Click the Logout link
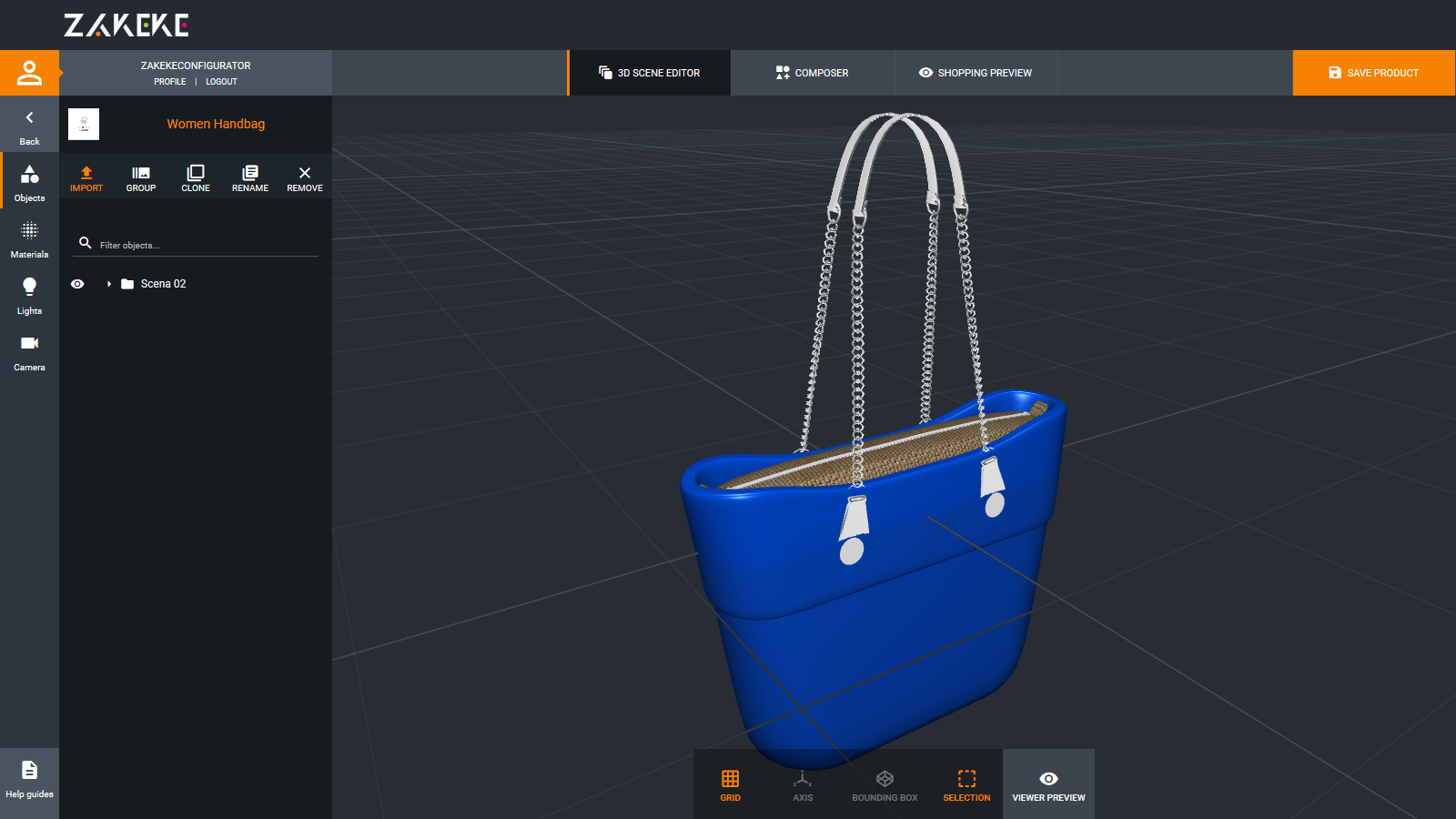The height and width of the screenshot is (819, 1456). pyautogui.click(x=221, y=82)
